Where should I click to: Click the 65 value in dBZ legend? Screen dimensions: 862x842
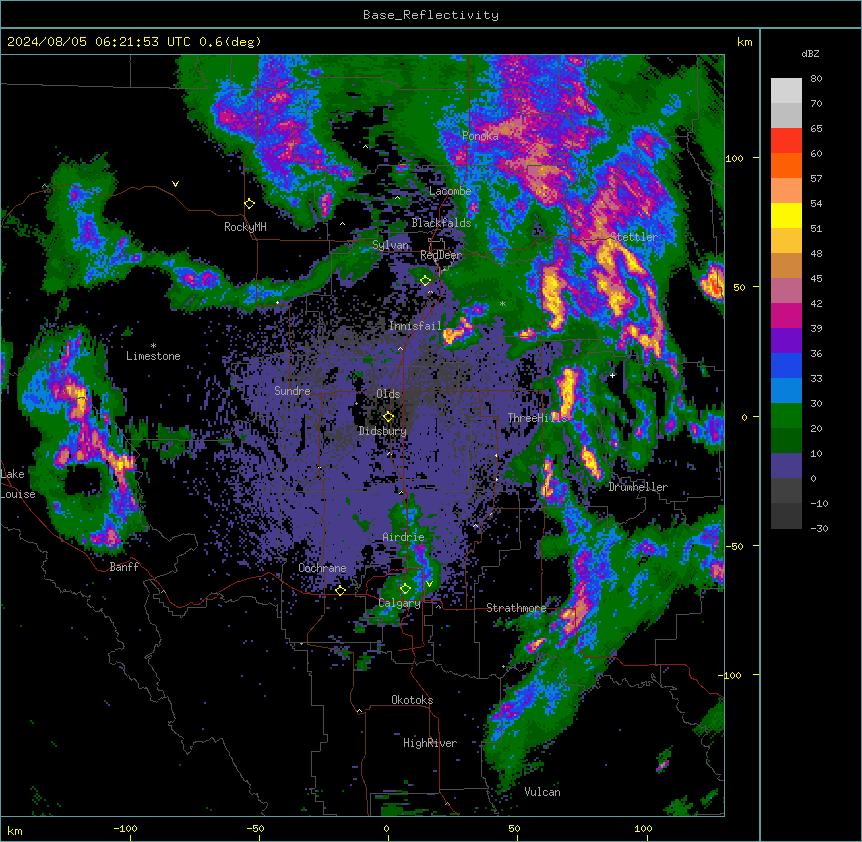point(816,129)
